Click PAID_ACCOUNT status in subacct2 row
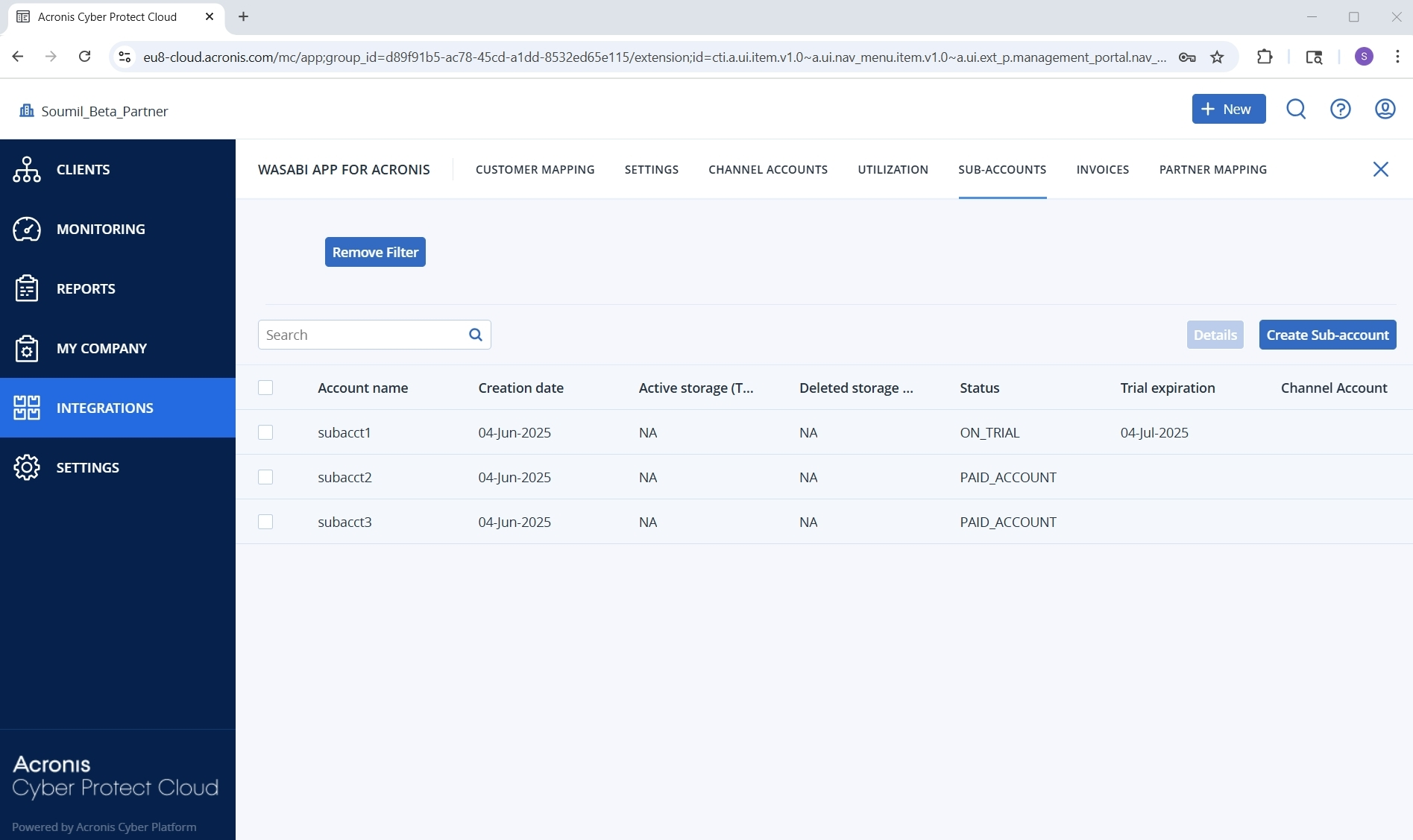The height and width of the screenshot is (840, 1413). pos(1008,477)
